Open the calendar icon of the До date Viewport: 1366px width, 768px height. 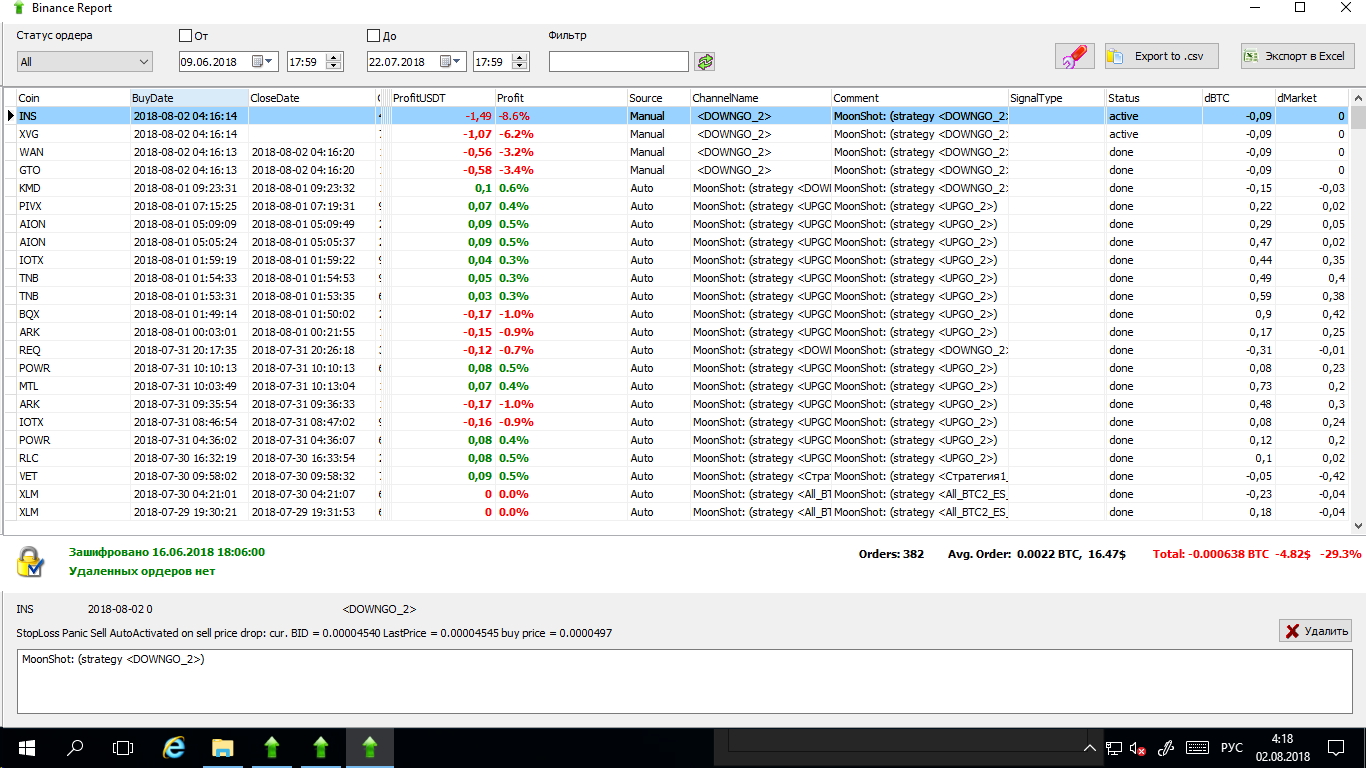tap(445, 62)
